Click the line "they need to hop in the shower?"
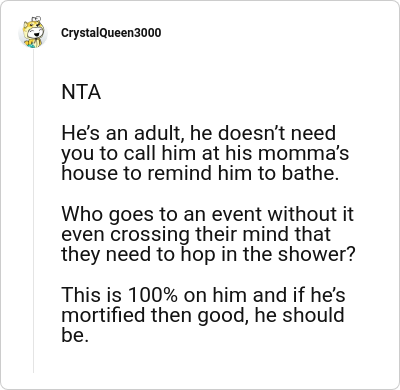Image resolution: width=400 pixels, height=390 pixels. pyautogui.click(x=208, y=255)
